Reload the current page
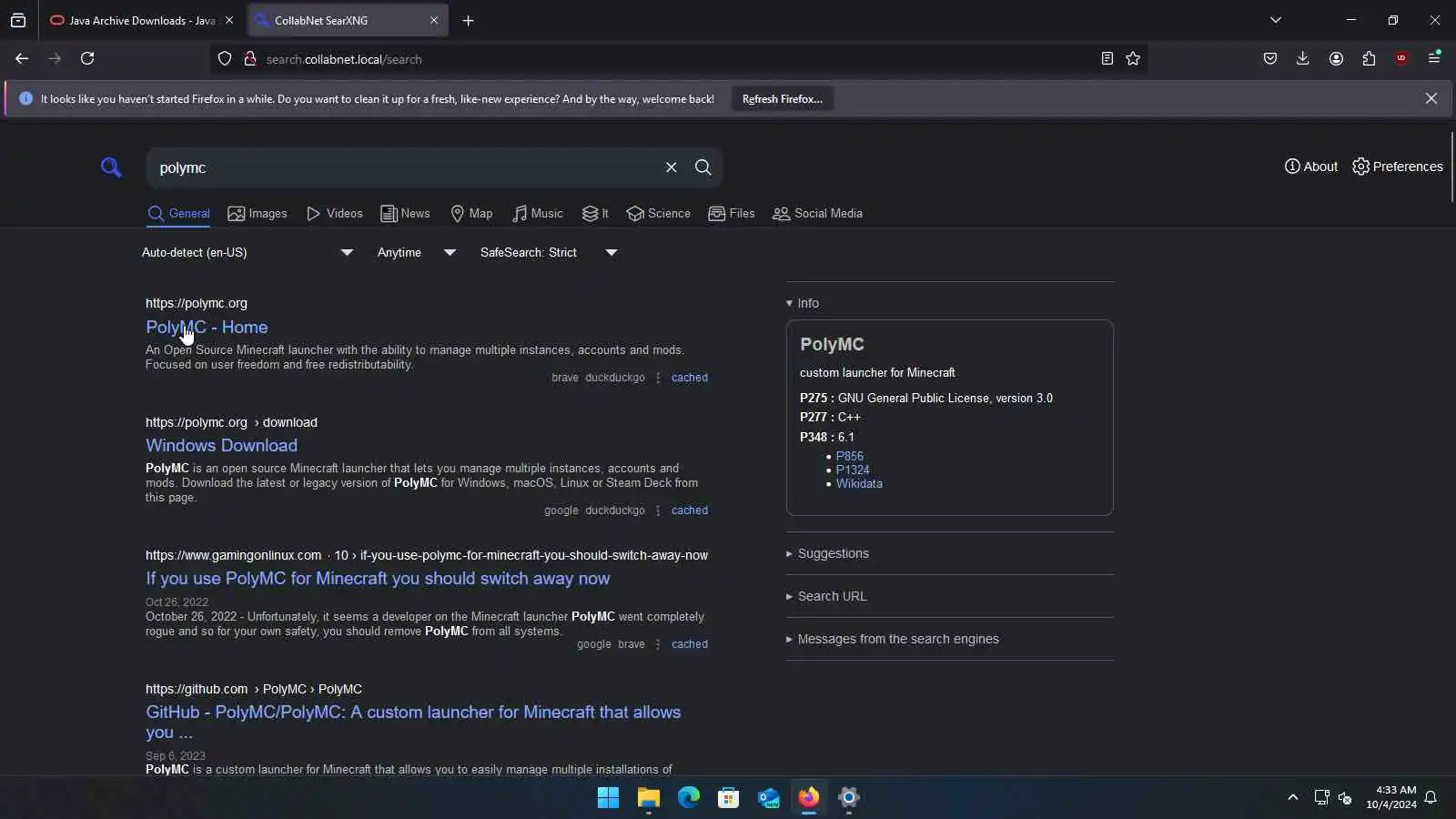1456x819 pixels. click(87, 59)
